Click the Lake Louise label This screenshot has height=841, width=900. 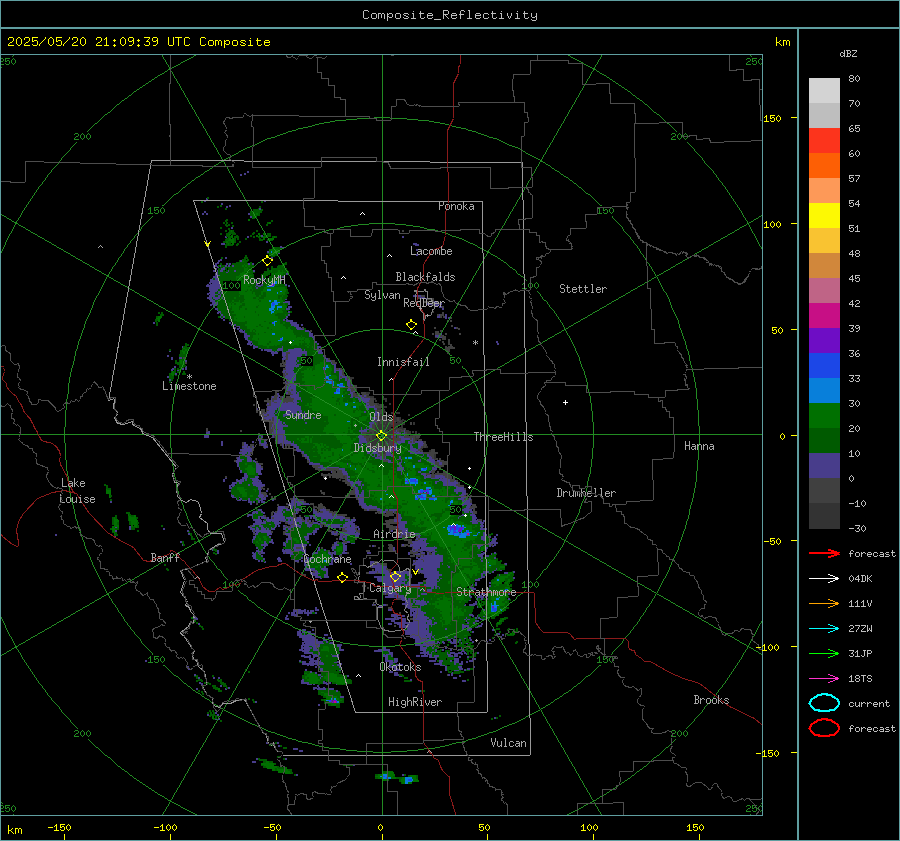(78, 491)
